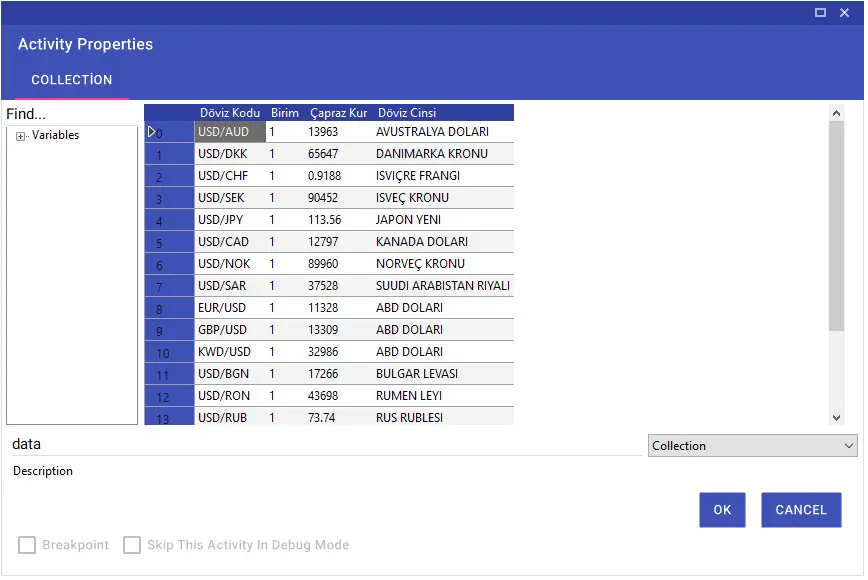Click the USD/AUD cell
868x580 pixels.
tap(231, 132)
